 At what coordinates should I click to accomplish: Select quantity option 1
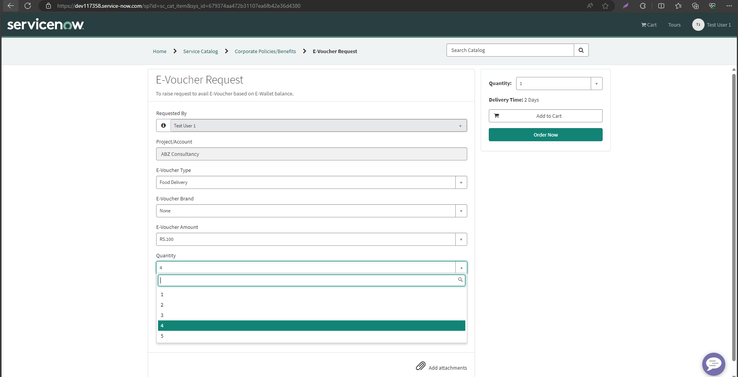[x=312, y=295]
